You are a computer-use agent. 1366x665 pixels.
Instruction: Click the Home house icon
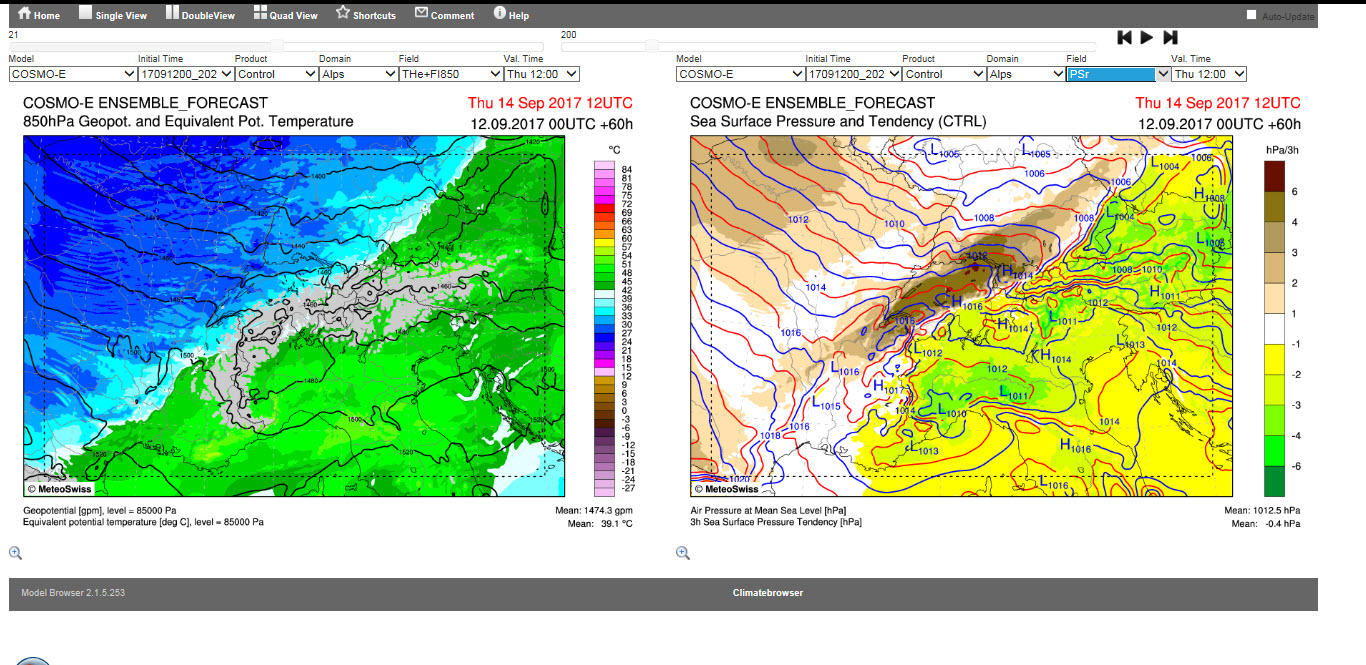[x=24, y=14]
